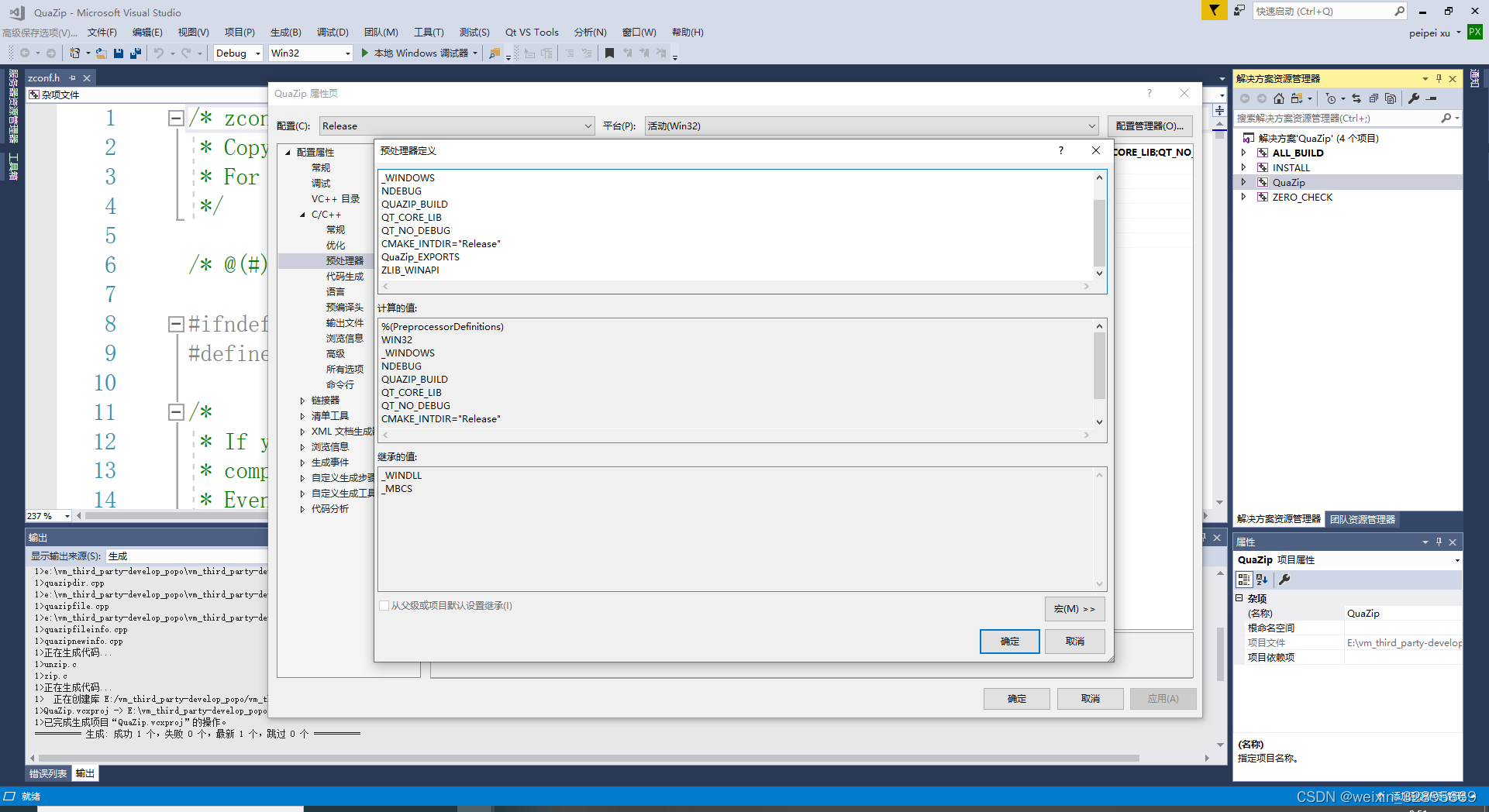Pin the Solution Explorer panel
Viewport: 1489px width, 812px height.
pos(1439,78)
